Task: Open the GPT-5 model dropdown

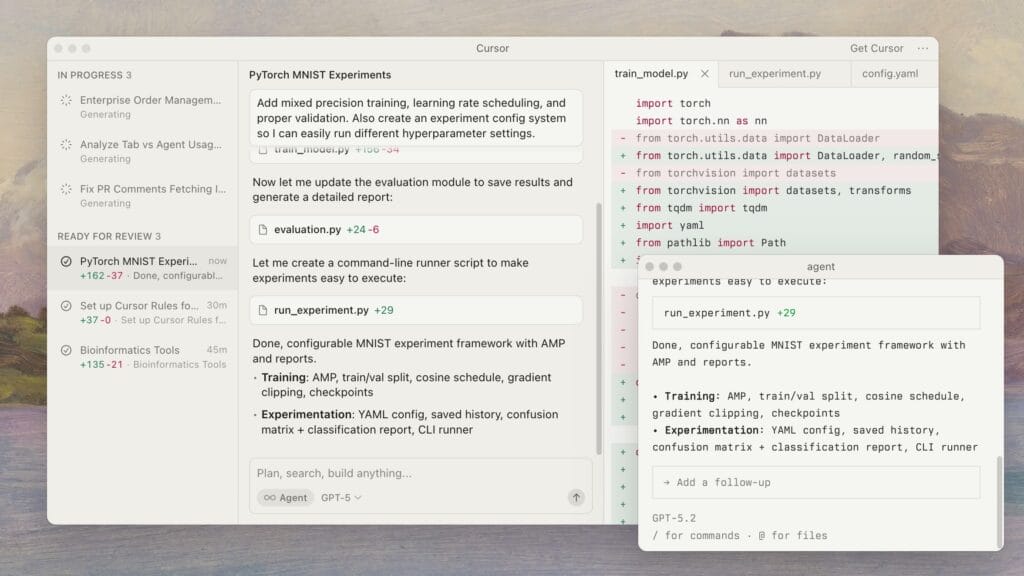Action: [x=341, y=497]
